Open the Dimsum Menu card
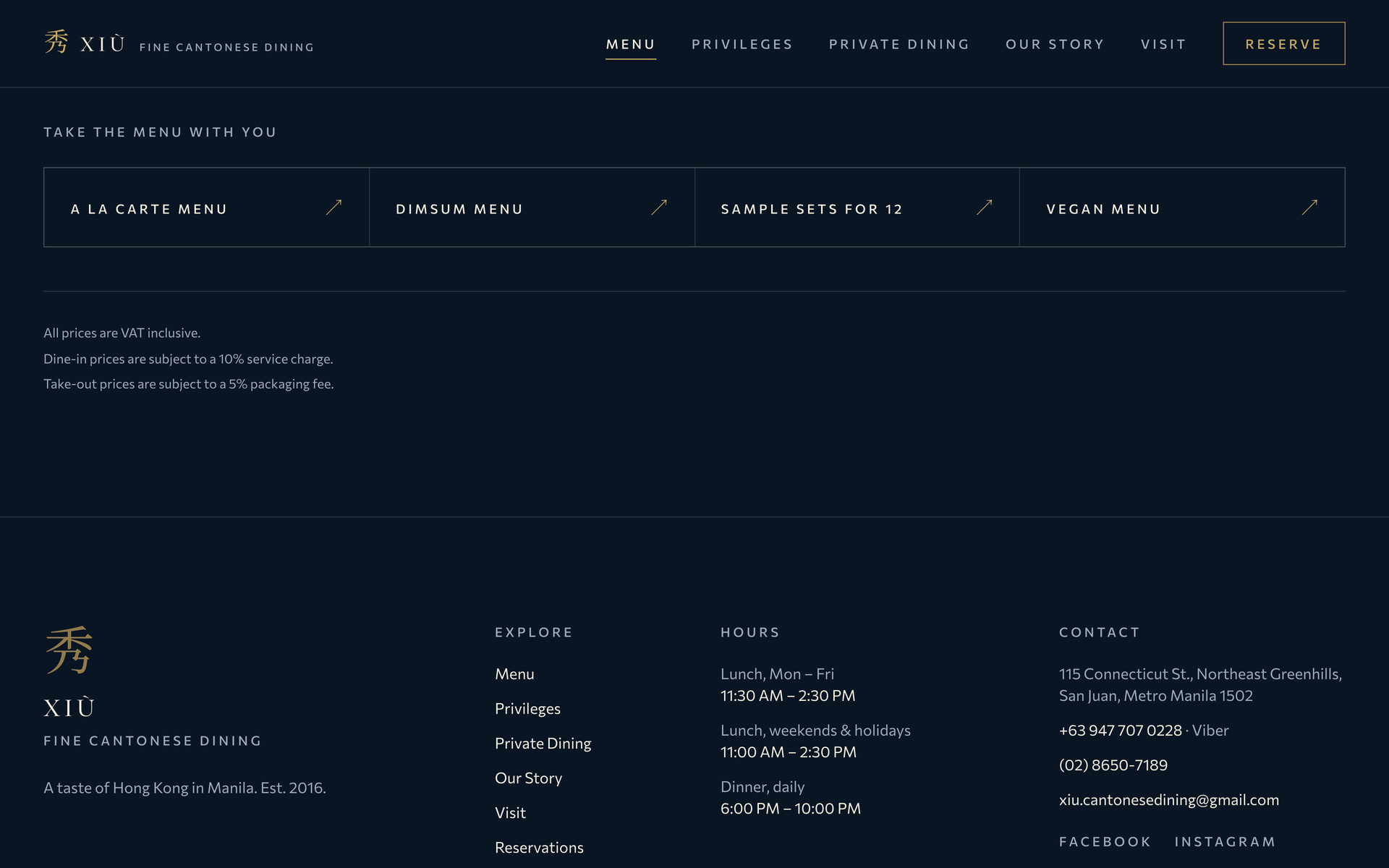The width and height of the screenshot is (1389, 868). [532, 208]
